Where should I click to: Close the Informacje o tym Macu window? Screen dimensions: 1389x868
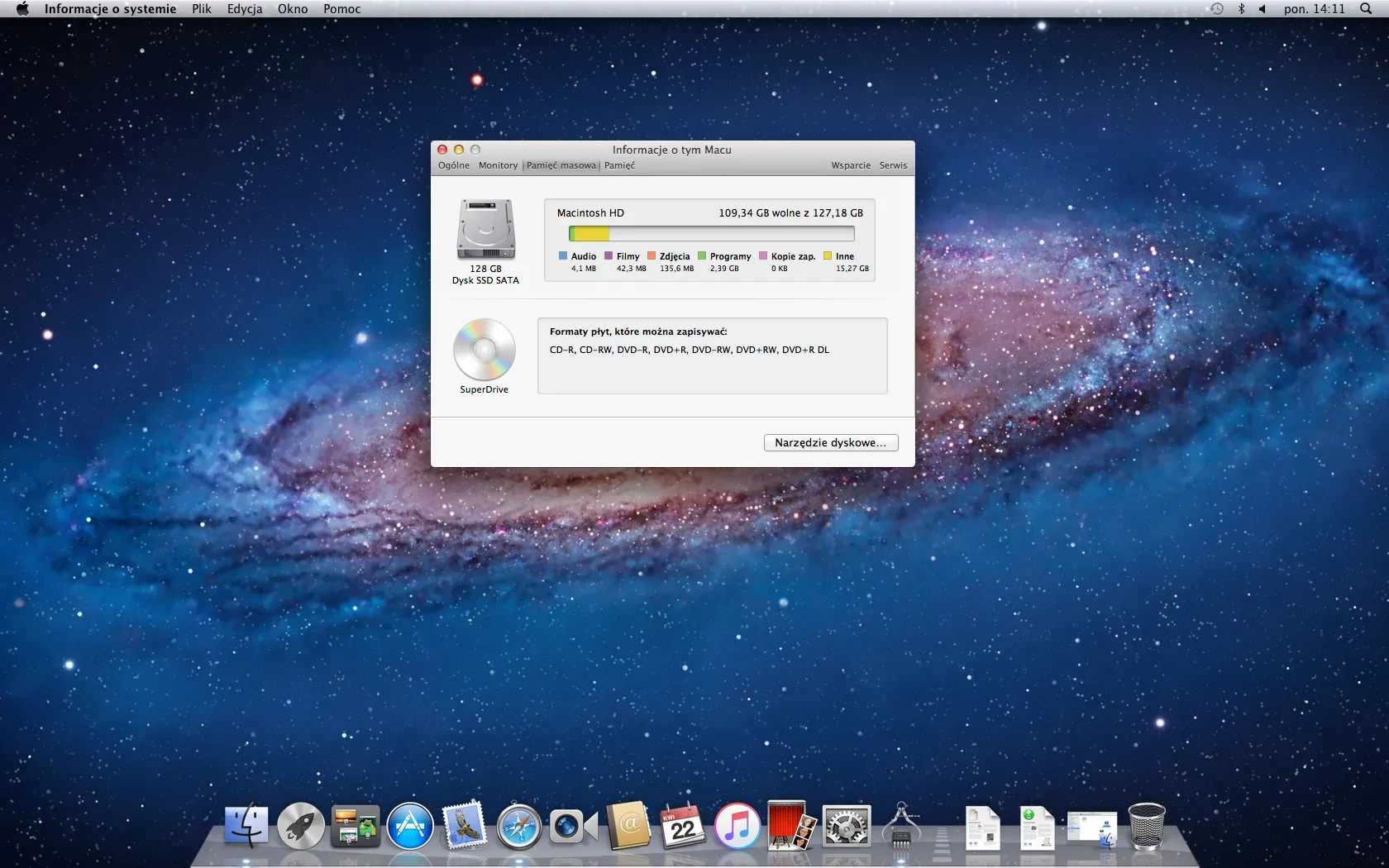pos(442,150)
